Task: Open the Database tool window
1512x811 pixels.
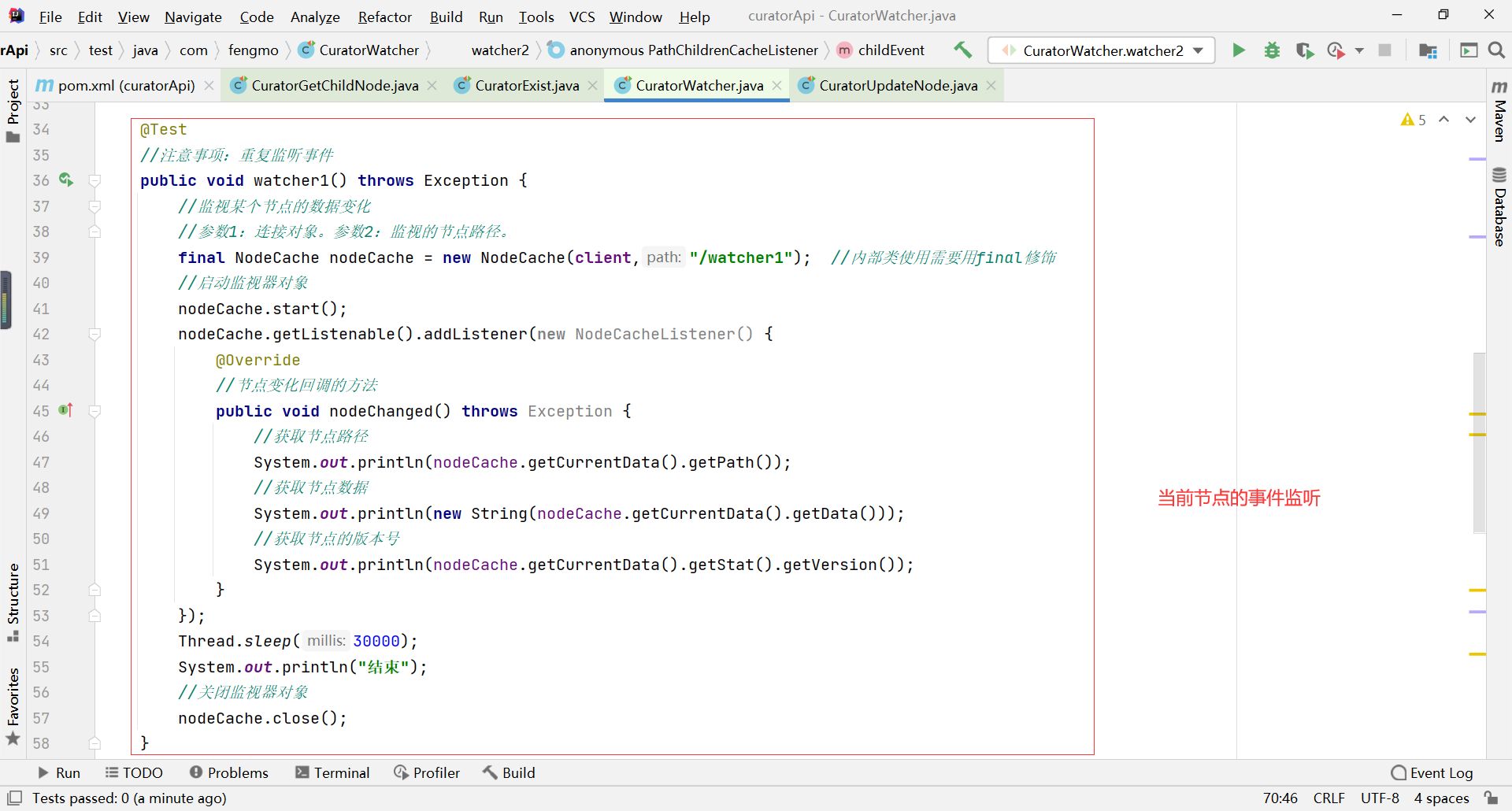Action: tap(1499, 207)
